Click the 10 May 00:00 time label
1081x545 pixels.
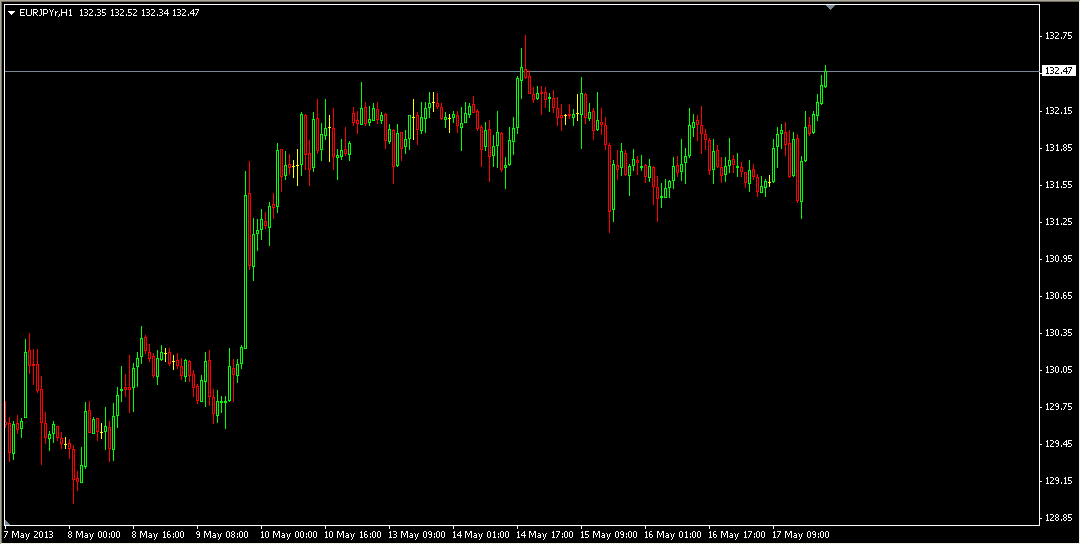click(290, 535)
